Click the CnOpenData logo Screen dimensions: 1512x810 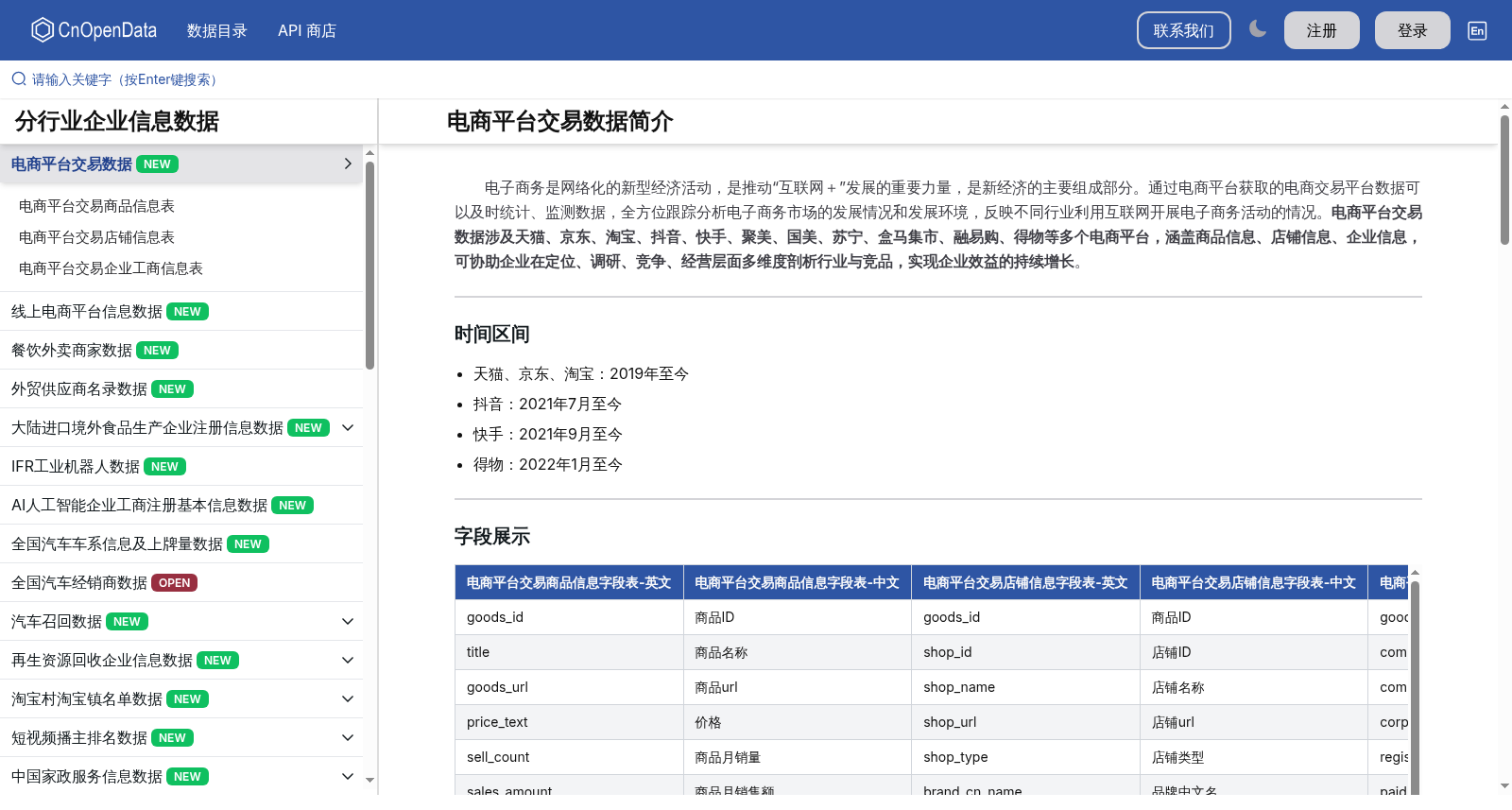(x=94, y=30)
